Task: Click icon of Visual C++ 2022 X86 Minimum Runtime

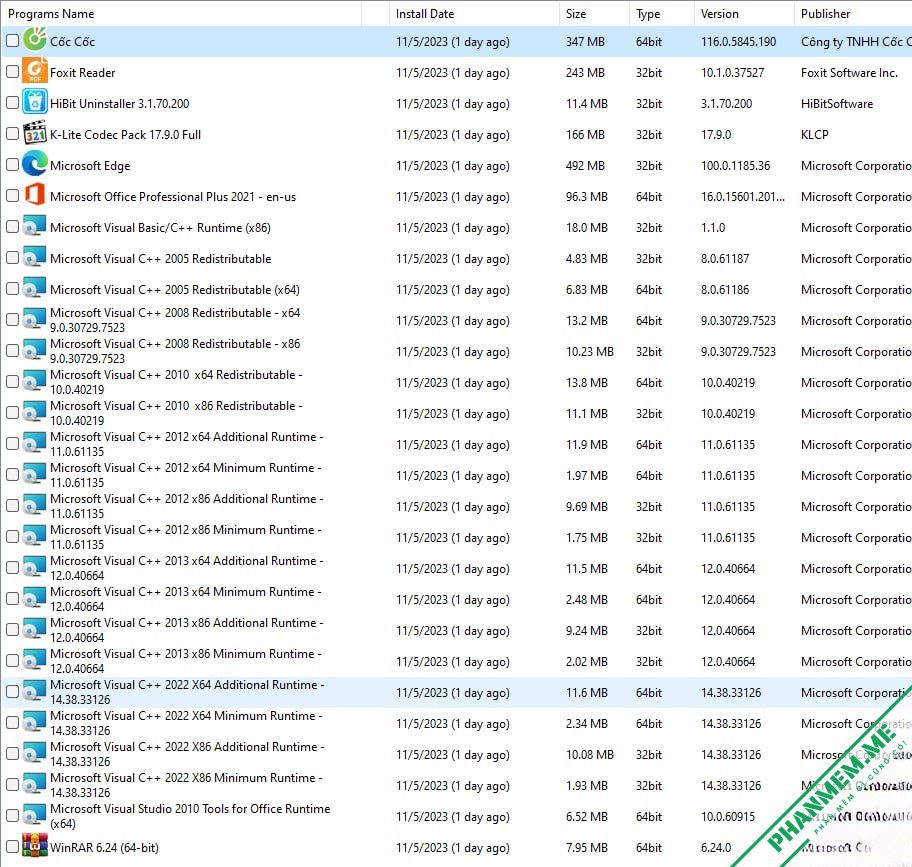Action: (35, 784)
